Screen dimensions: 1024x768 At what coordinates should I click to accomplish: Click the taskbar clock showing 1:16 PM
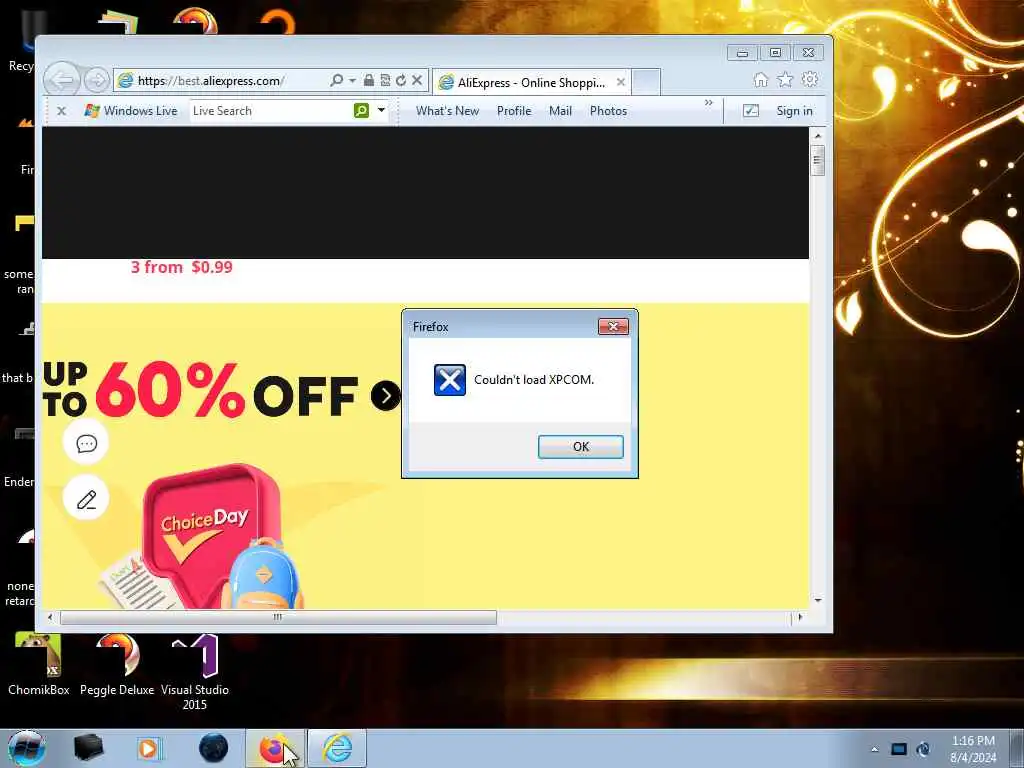pos(973,749)
